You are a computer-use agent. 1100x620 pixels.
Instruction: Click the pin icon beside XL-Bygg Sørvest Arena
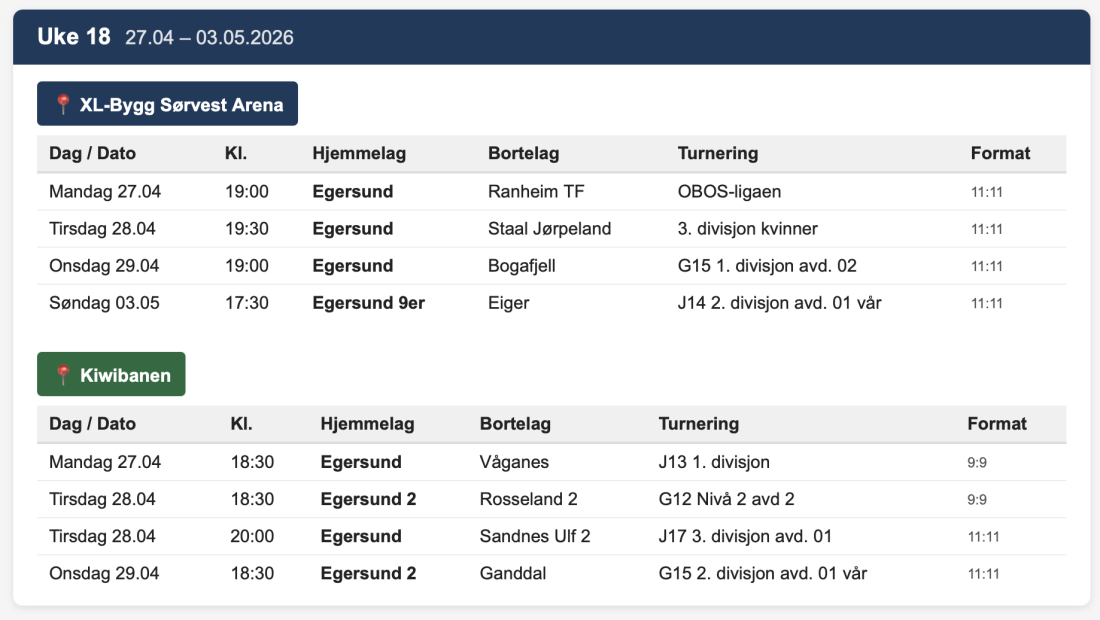(63, 104)
